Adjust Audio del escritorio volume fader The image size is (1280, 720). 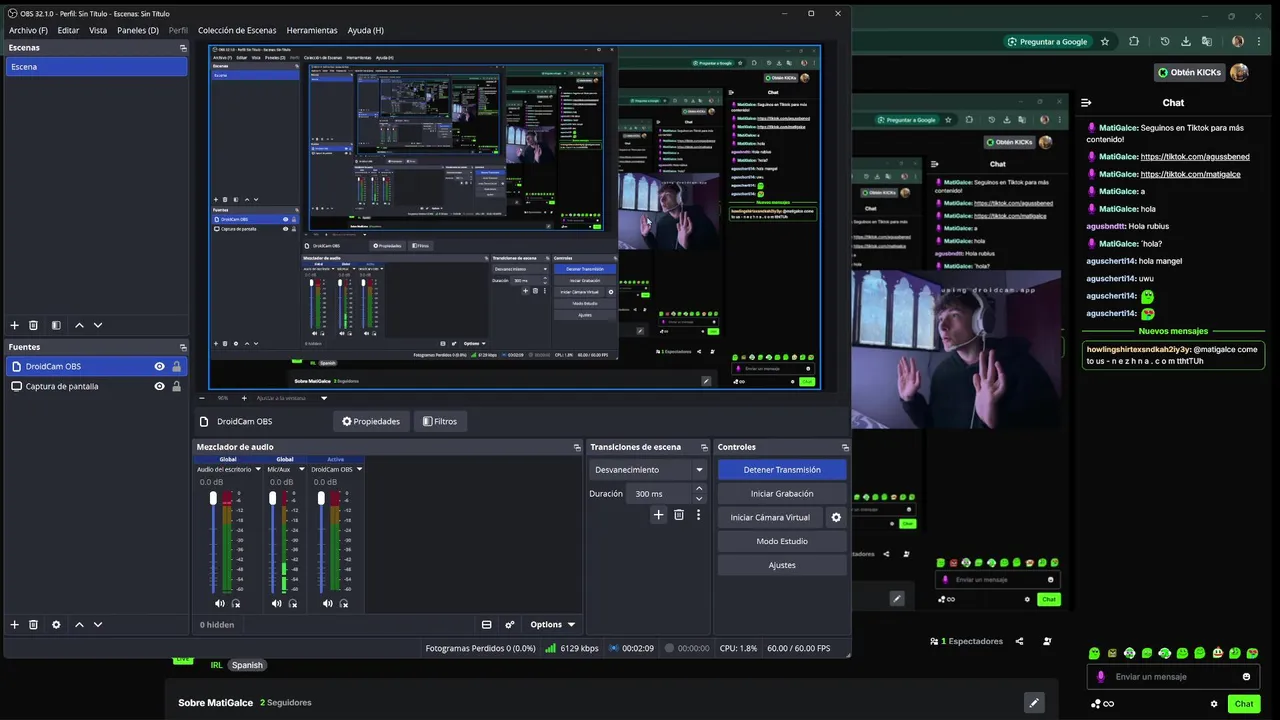tap(213, 498)
